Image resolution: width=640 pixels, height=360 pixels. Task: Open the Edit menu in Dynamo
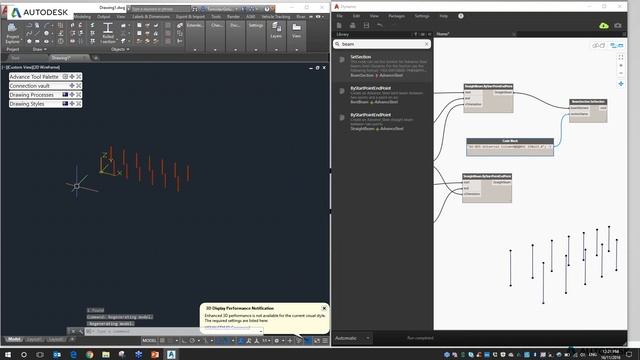coord(356,16)
